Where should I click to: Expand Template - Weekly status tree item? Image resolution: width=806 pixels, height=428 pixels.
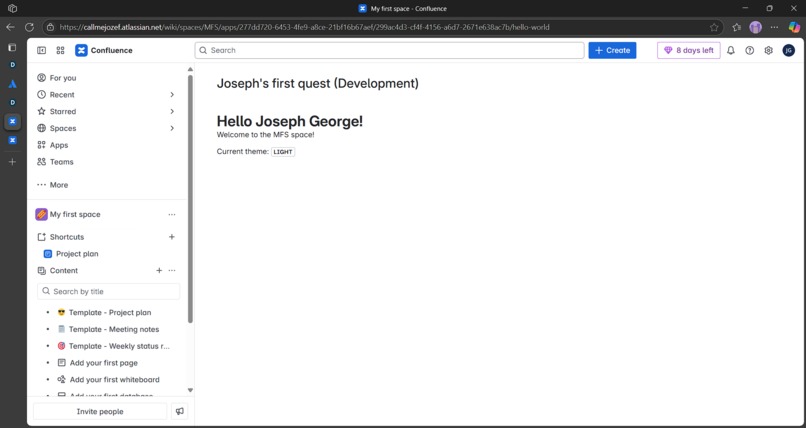pyautogui.click(x=48, y=346)
